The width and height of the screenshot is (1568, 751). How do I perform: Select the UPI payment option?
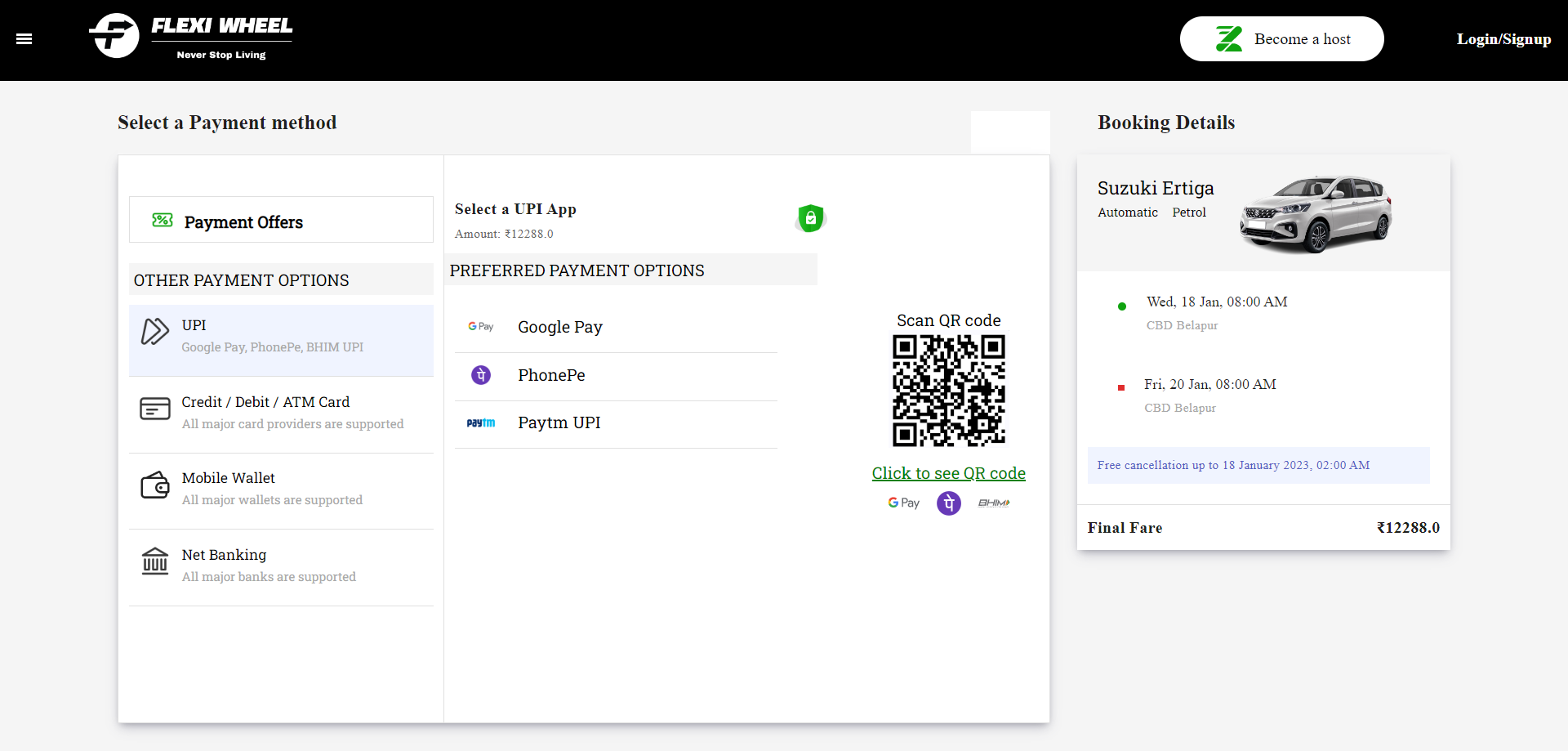(281, 340)
